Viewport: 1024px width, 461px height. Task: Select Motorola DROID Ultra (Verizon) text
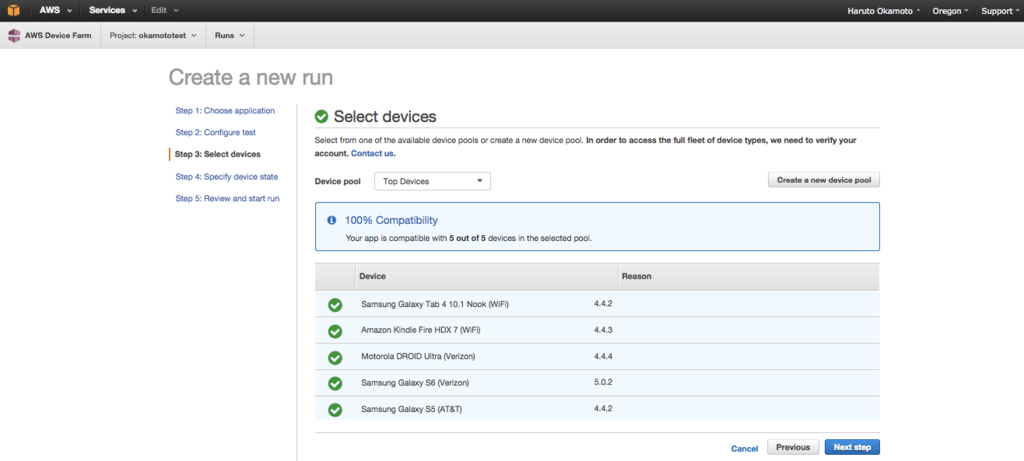(418, 357)
